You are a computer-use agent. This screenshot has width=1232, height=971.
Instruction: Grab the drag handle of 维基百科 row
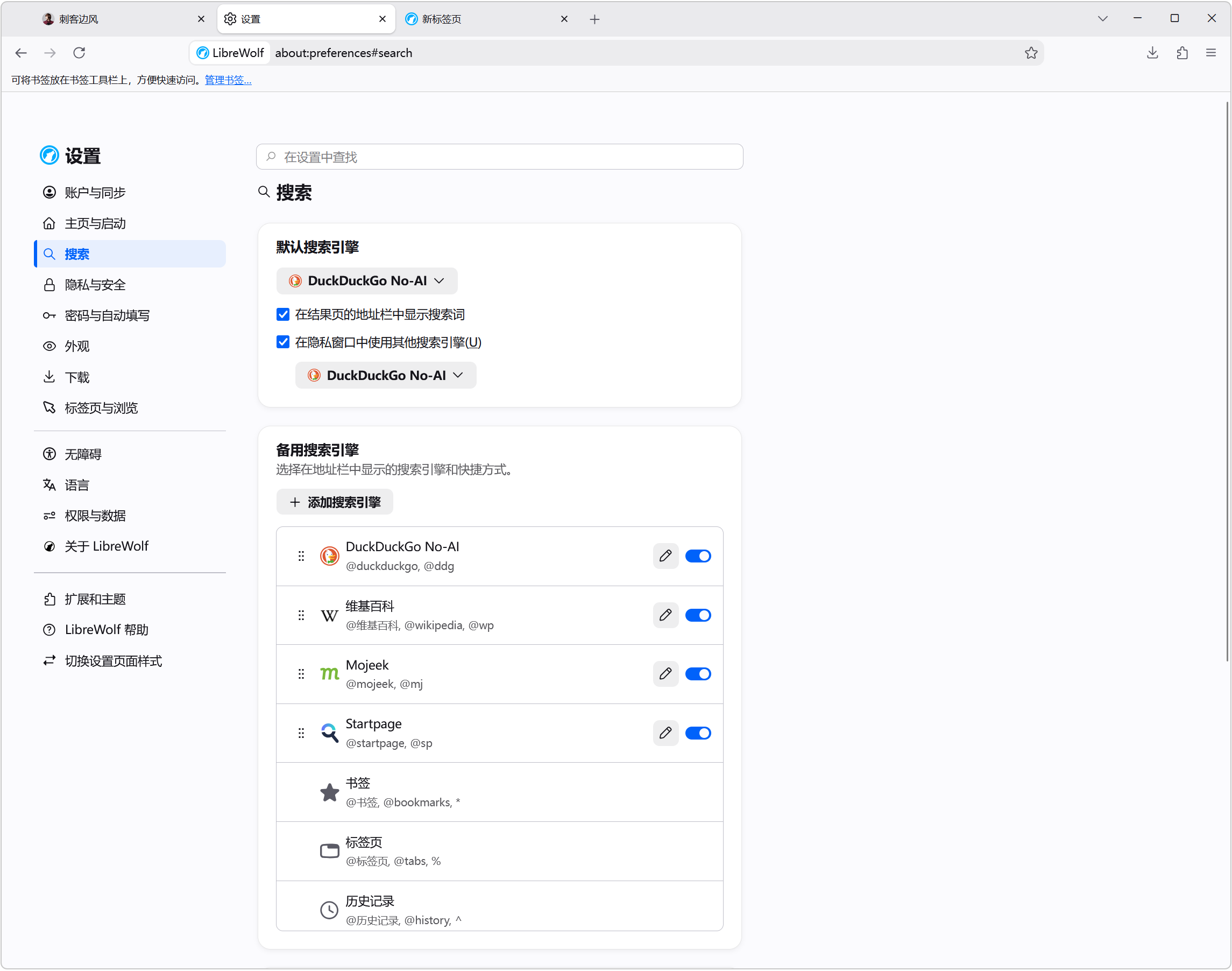tap(301, 615)
